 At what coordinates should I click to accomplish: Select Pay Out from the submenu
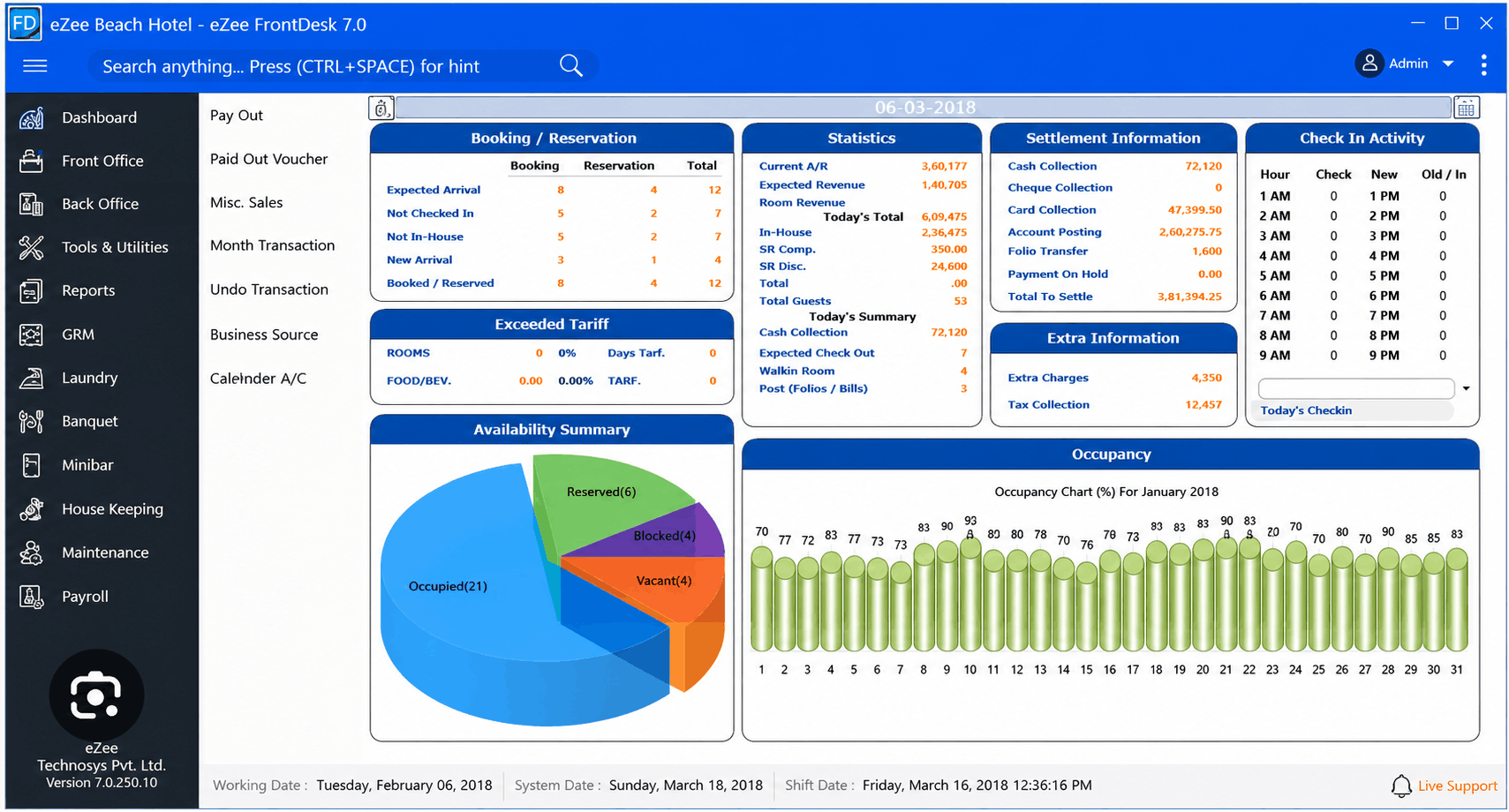pyautogui.click(x=237, y=116)
